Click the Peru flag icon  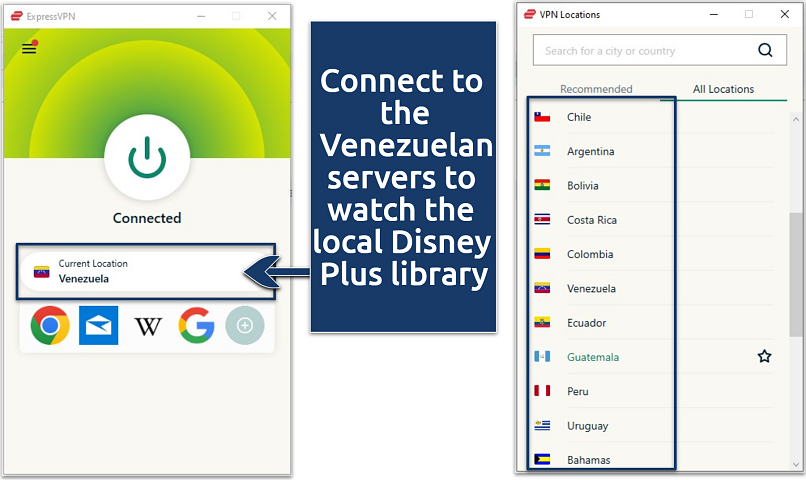point(542,391)
